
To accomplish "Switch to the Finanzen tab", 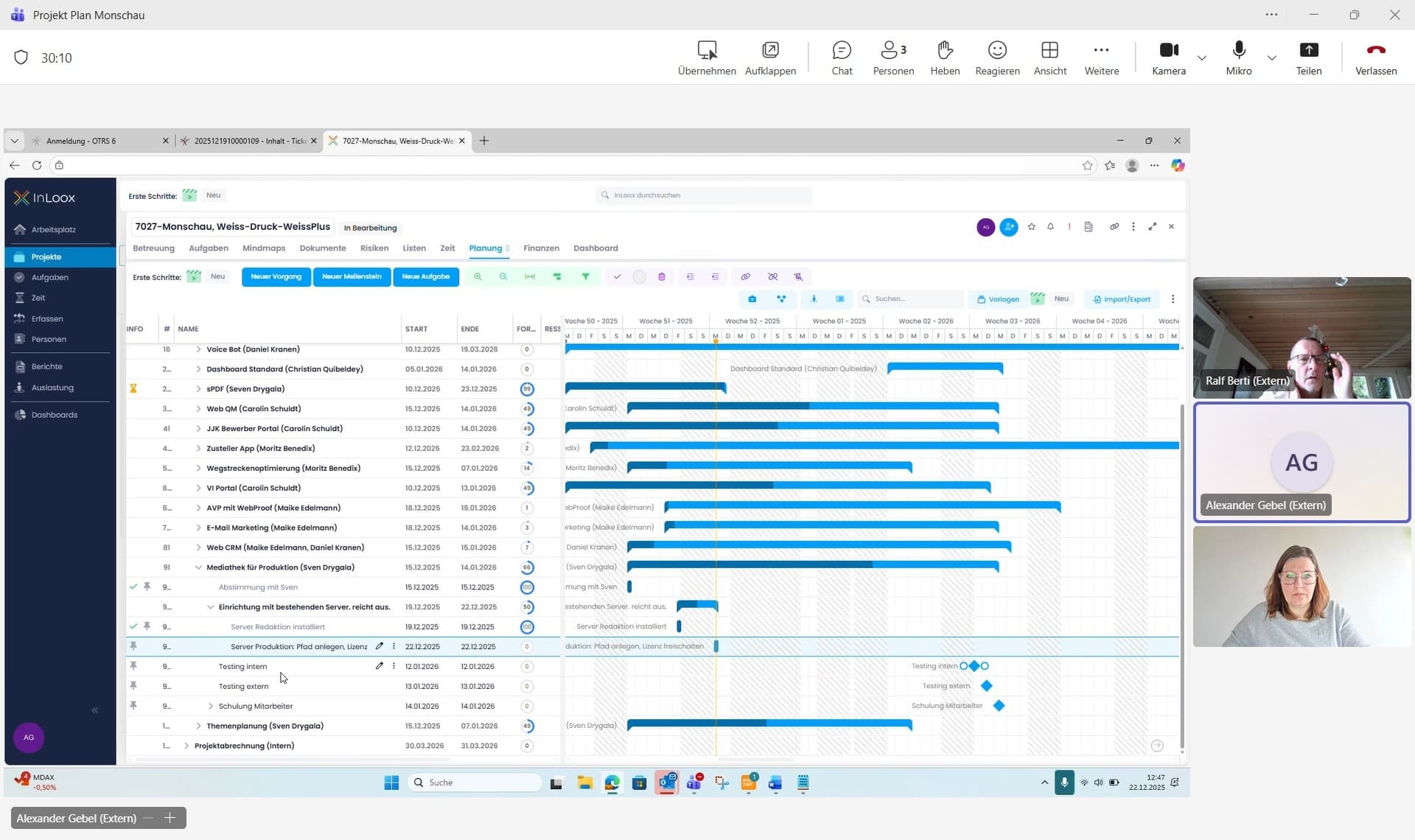I will [x=541, y=248].
